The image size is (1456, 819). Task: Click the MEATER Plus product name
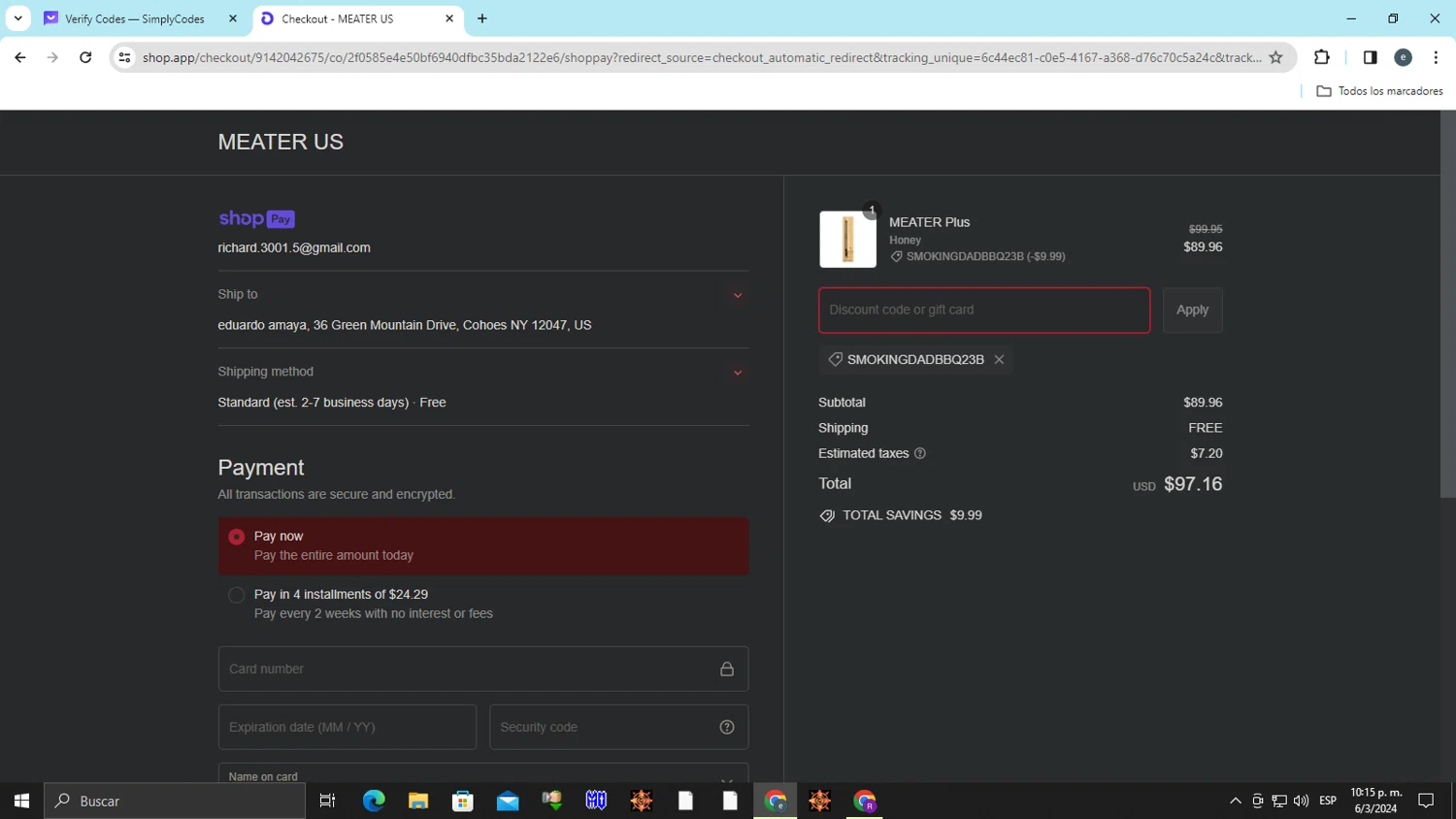click(930, 222)
